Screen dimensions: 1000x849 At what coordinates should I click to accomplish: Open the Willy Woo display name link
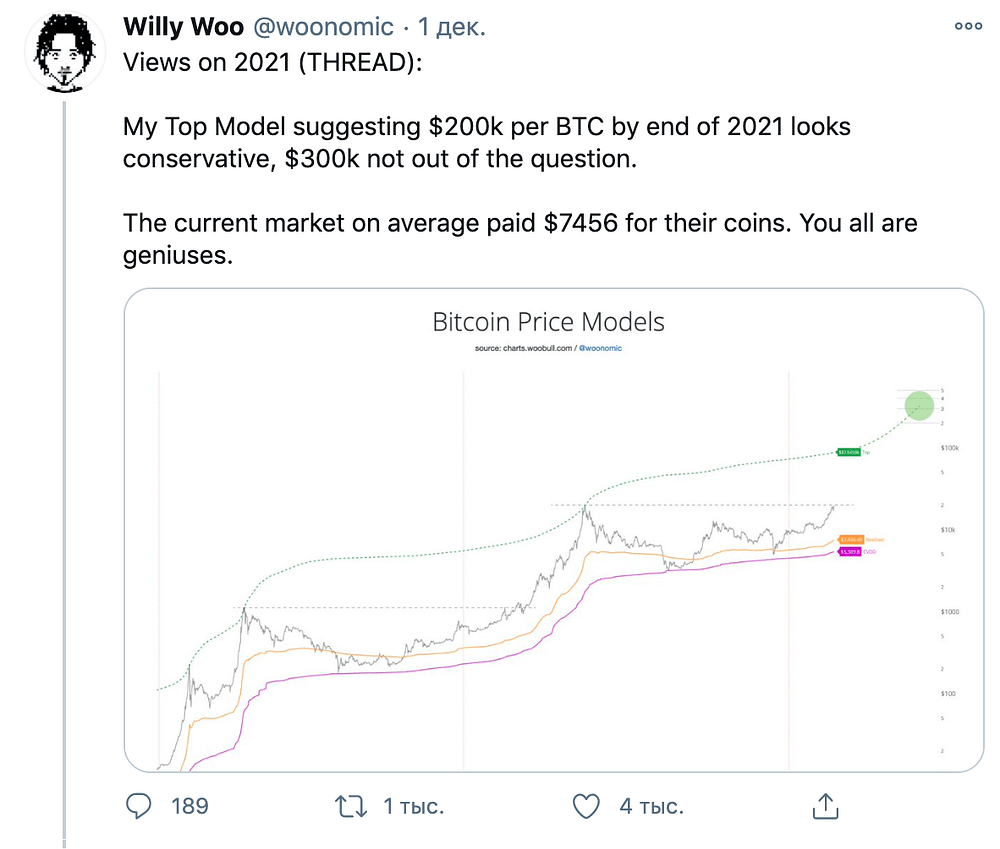tap(184, 27)
